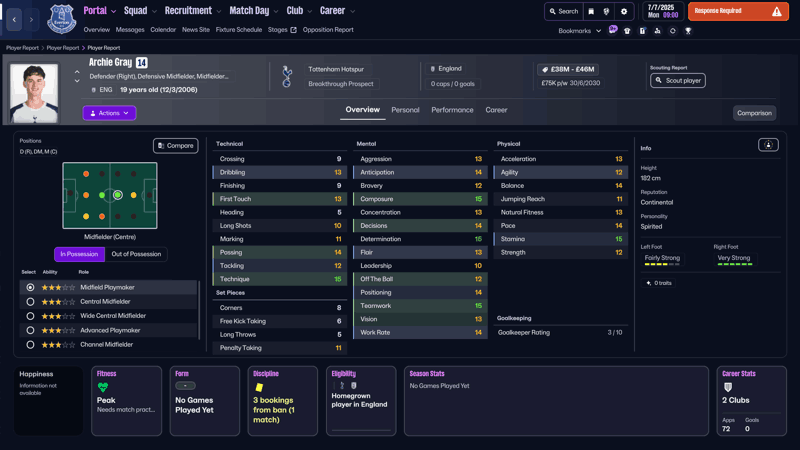Click the Response Required button
The image size is (800, 450).
click(738, 11)
